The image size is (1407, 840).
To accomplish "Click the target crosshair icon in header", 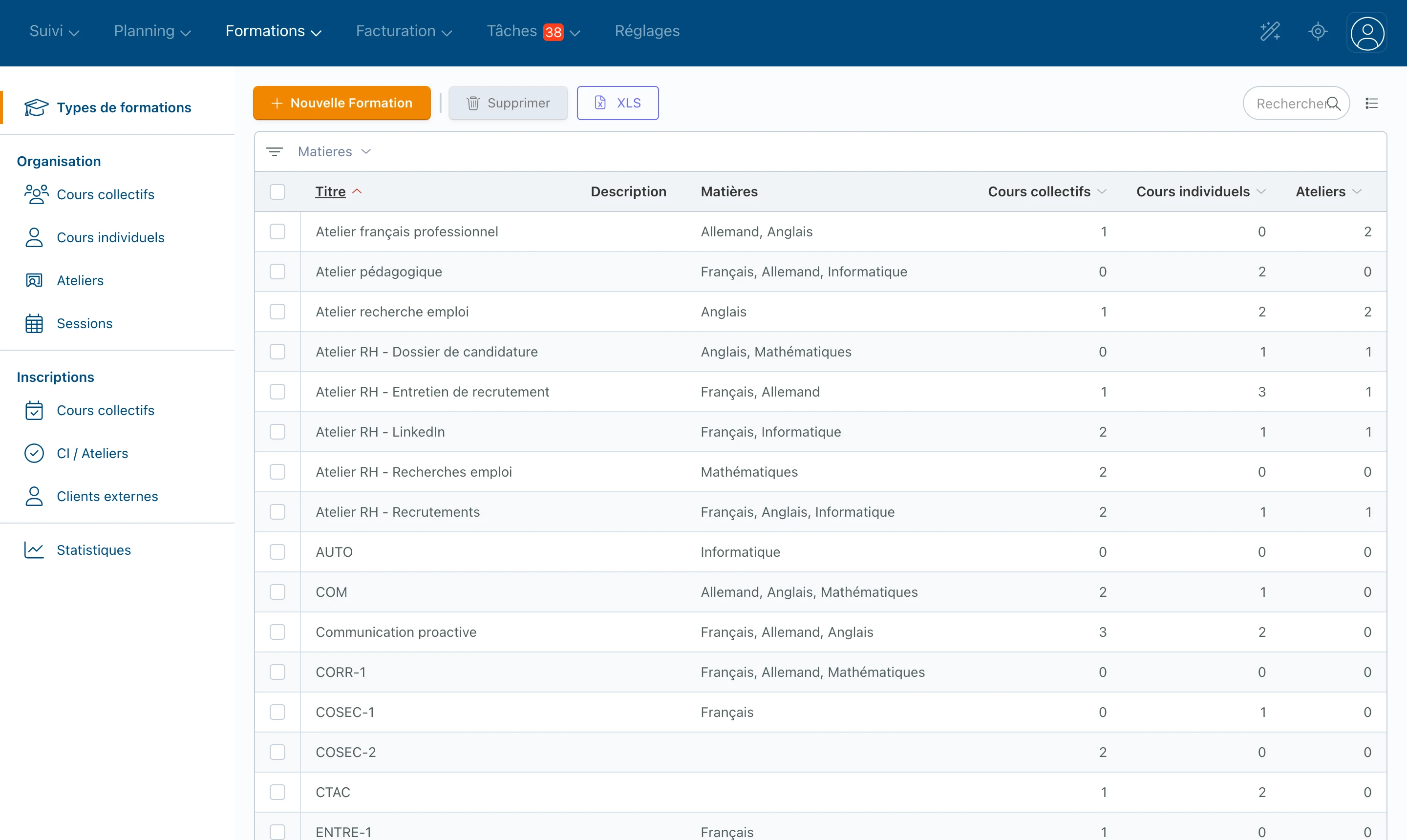I will [x=1318, y=31].
